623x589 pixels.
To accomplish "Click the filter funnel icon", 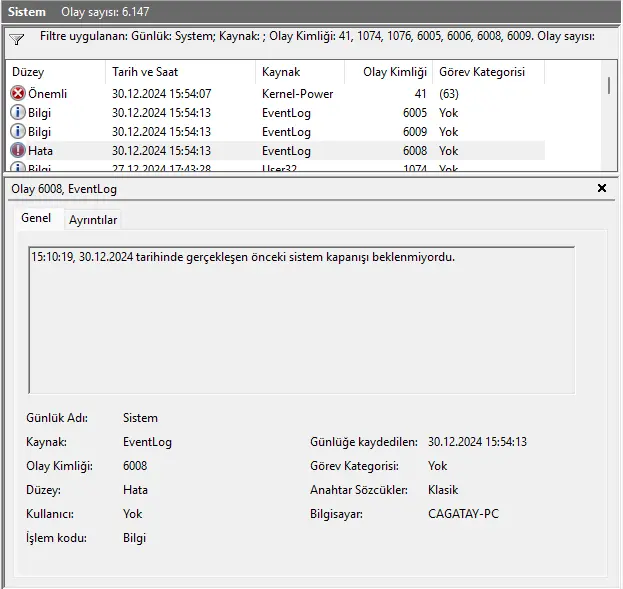I will pyautogui.click(x=17, y=39).
